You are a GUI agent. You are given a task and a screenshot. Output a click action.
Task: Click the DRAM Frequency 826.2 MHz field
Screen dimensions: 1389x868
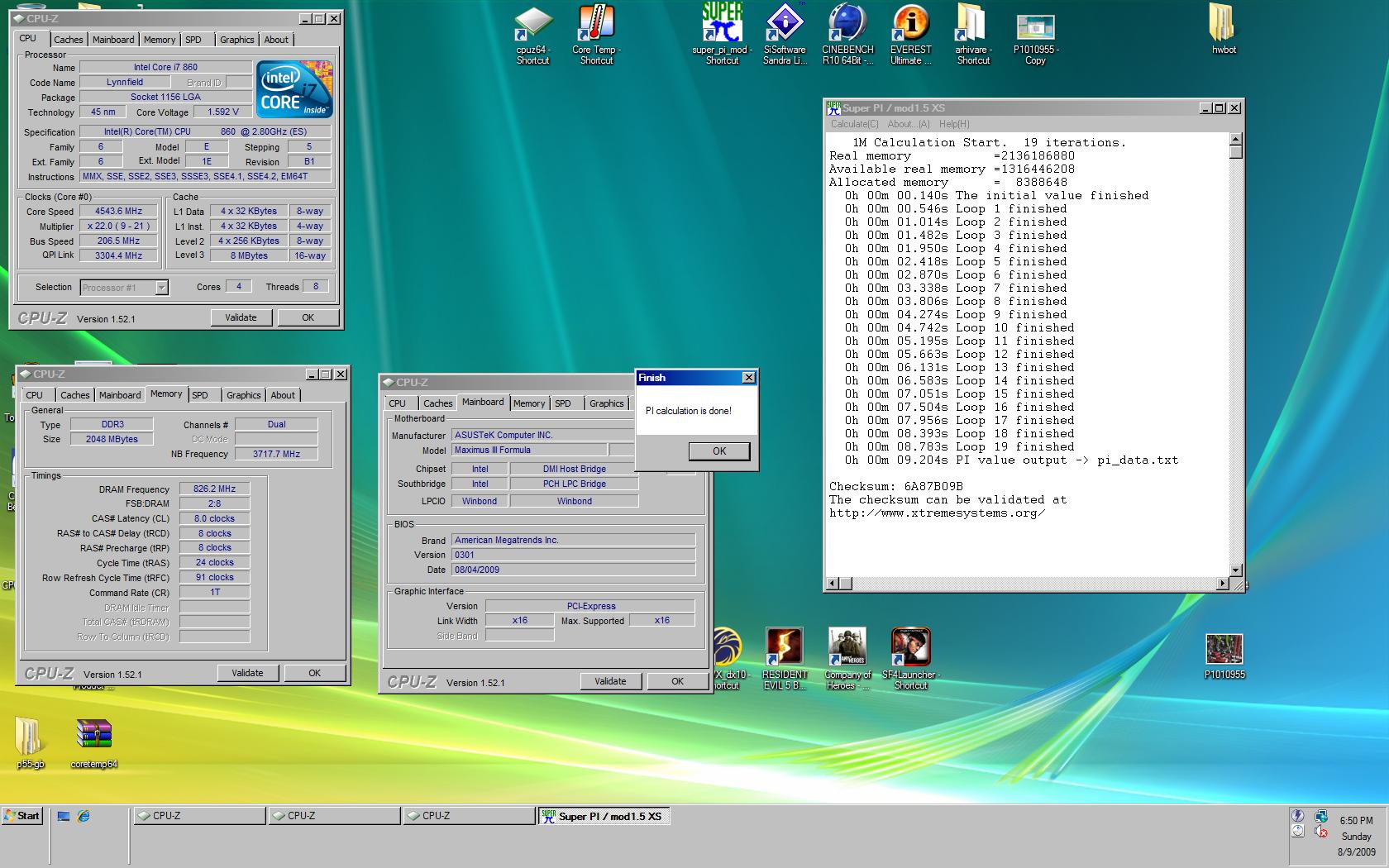click(x=214, y=489)
